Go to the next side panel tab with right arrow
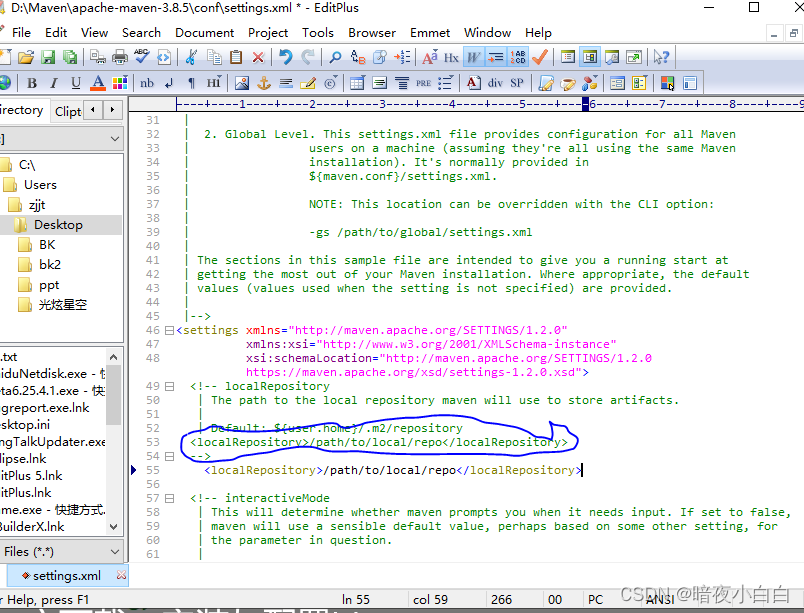The width and height of the screenshot is (804, 613). click(112, 110)
